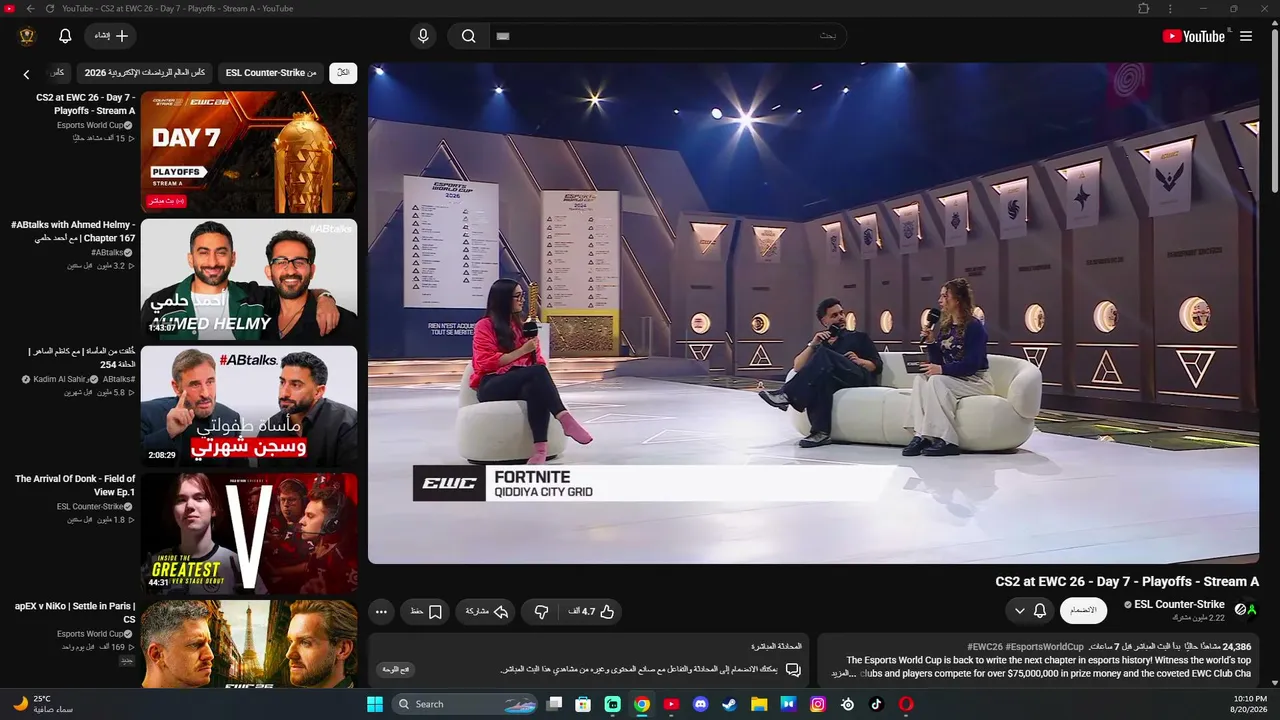Open the taskbar clock showing 10:10 PM
Screen dimensions: 1280x720
(x=1250, y=704)
